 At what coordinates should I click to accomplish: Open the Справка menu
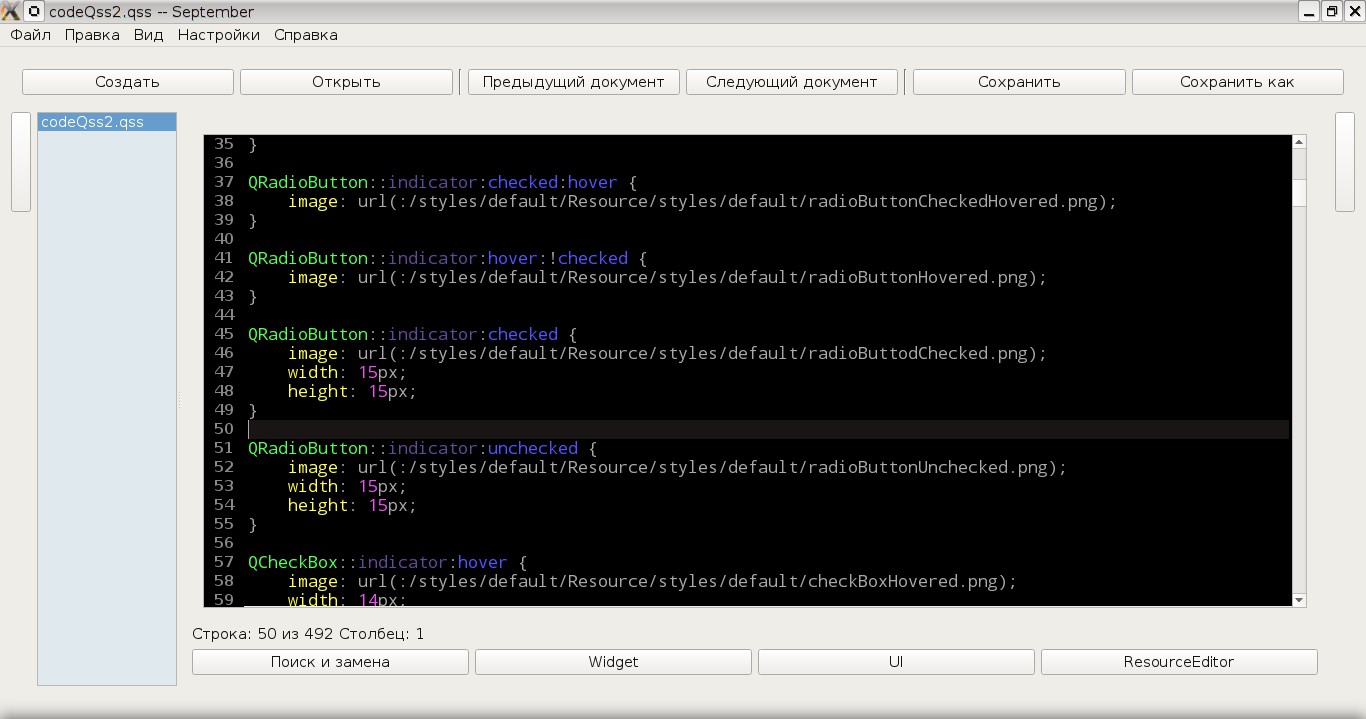pos(306,35)
